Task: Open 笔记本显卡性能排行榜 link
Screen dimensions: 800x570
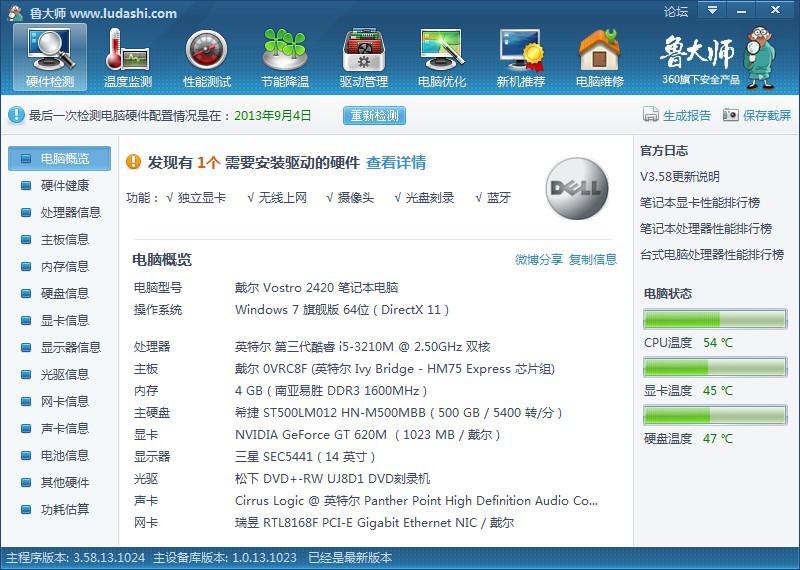Action: click(700, 203)
